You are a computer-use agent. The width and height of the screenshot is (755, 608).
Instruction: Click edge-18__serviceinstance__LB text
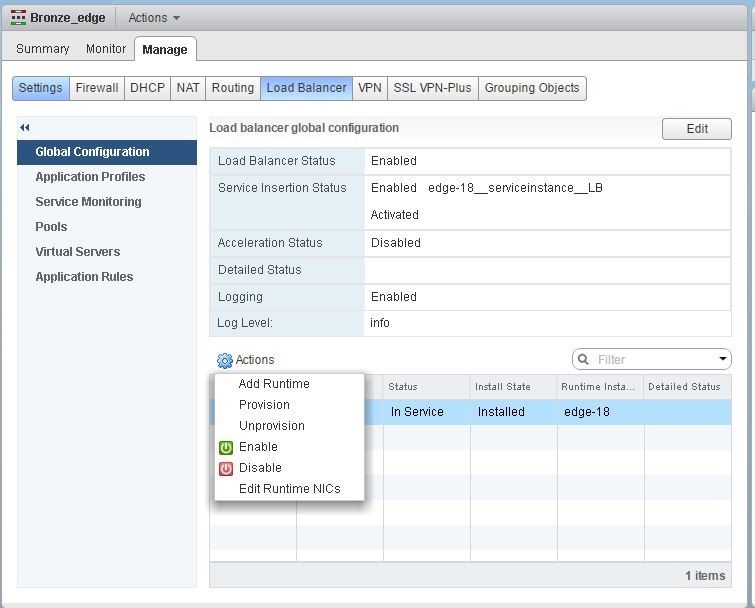pyautogui.click(x=515, y=188)
